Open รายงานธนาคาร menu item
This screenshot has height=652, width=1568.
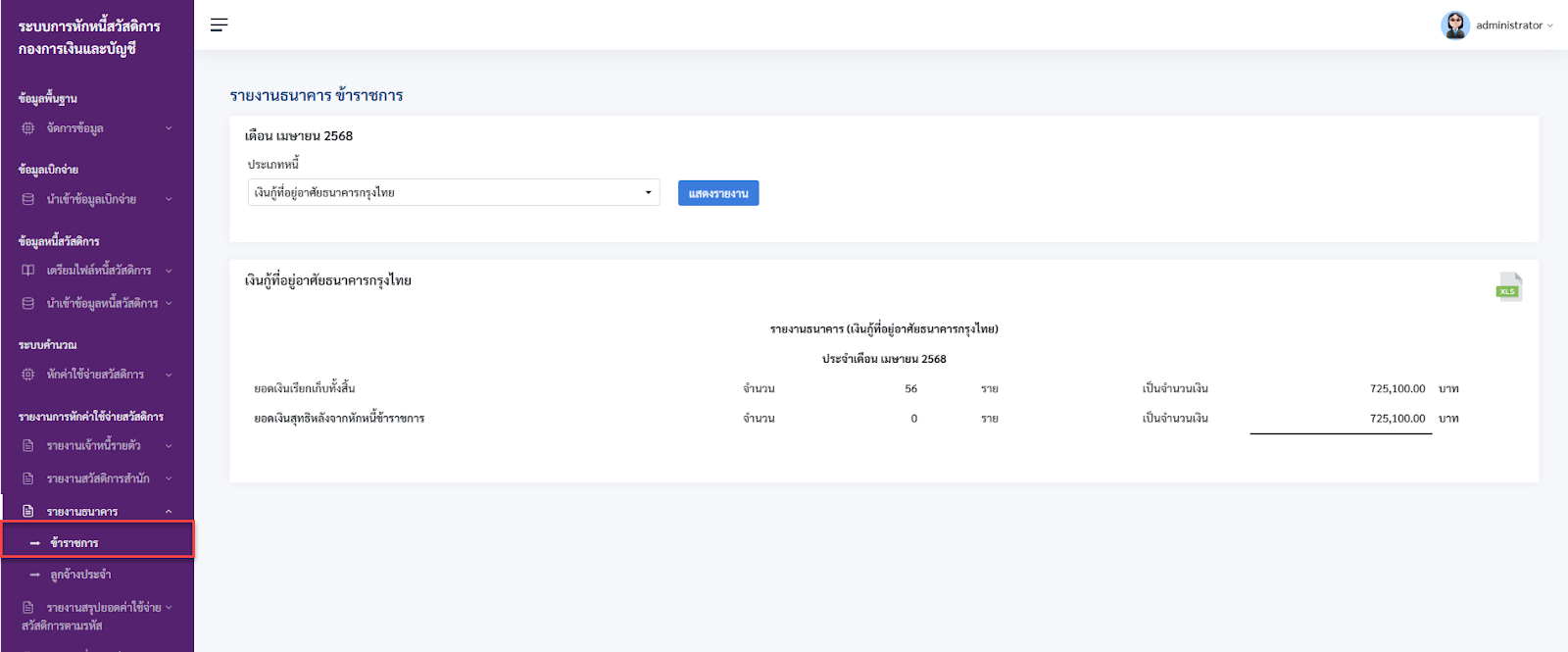97,512
